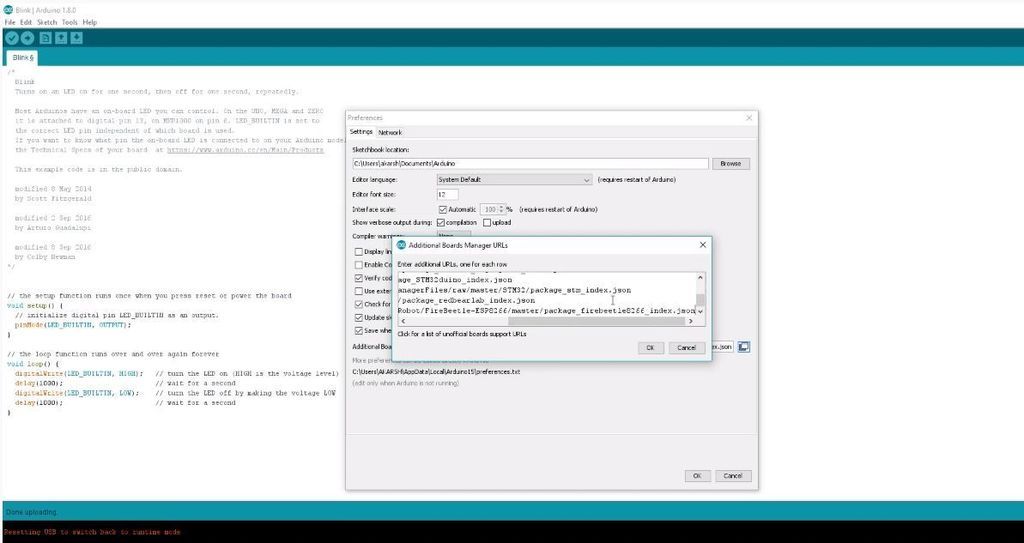1024x543 pixels.
Task: Click the Open sketch icon in toolbar
Action: (61, 39)
